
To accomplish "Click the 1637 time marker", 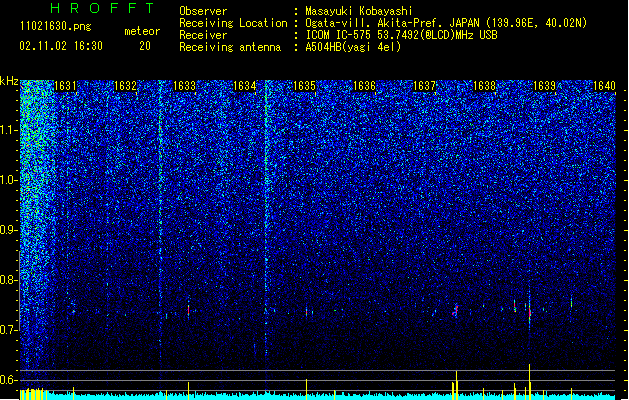I will (424, 86).
